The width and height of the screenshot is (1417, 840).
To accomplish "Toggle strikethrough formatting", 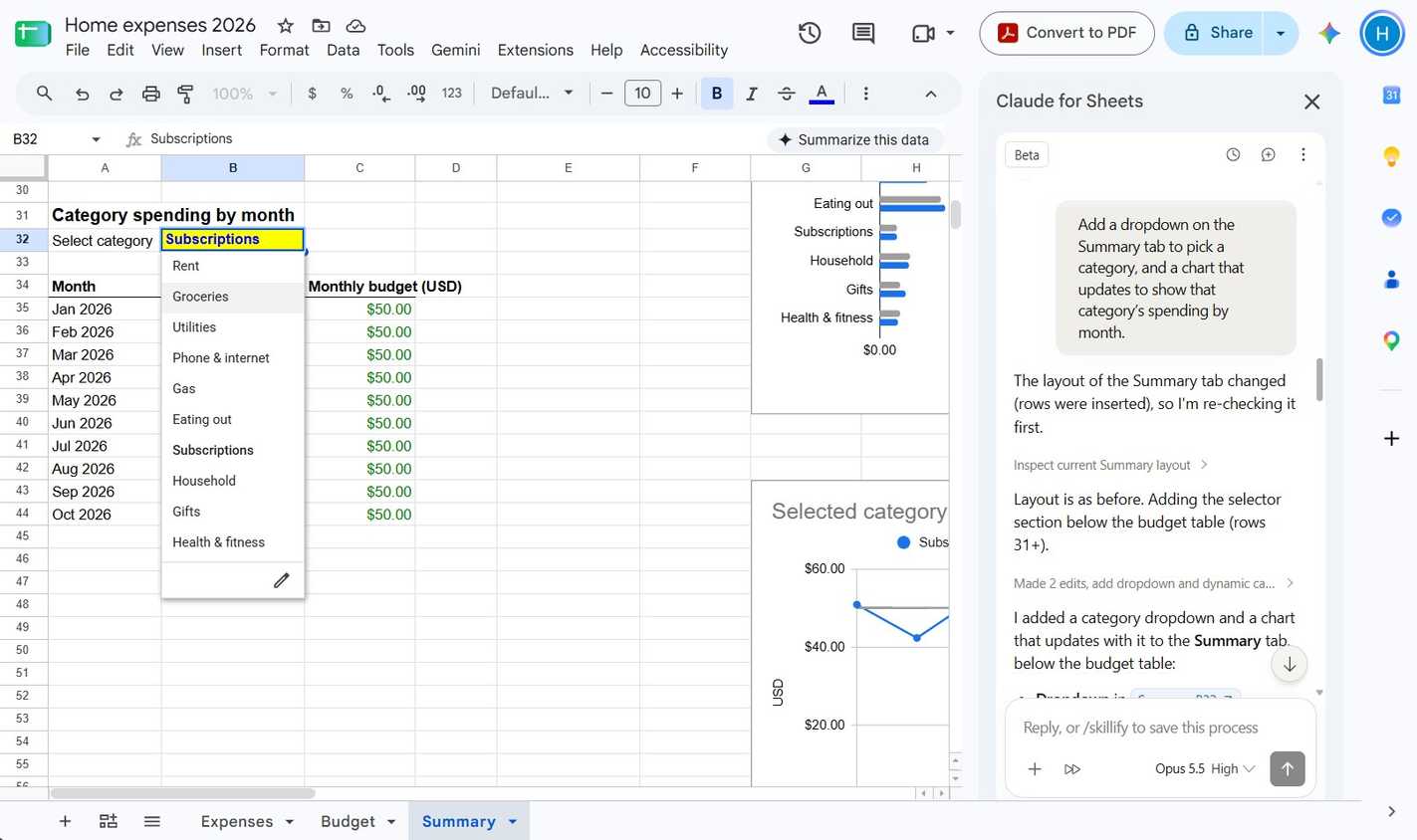I will (x=787, y=94).
